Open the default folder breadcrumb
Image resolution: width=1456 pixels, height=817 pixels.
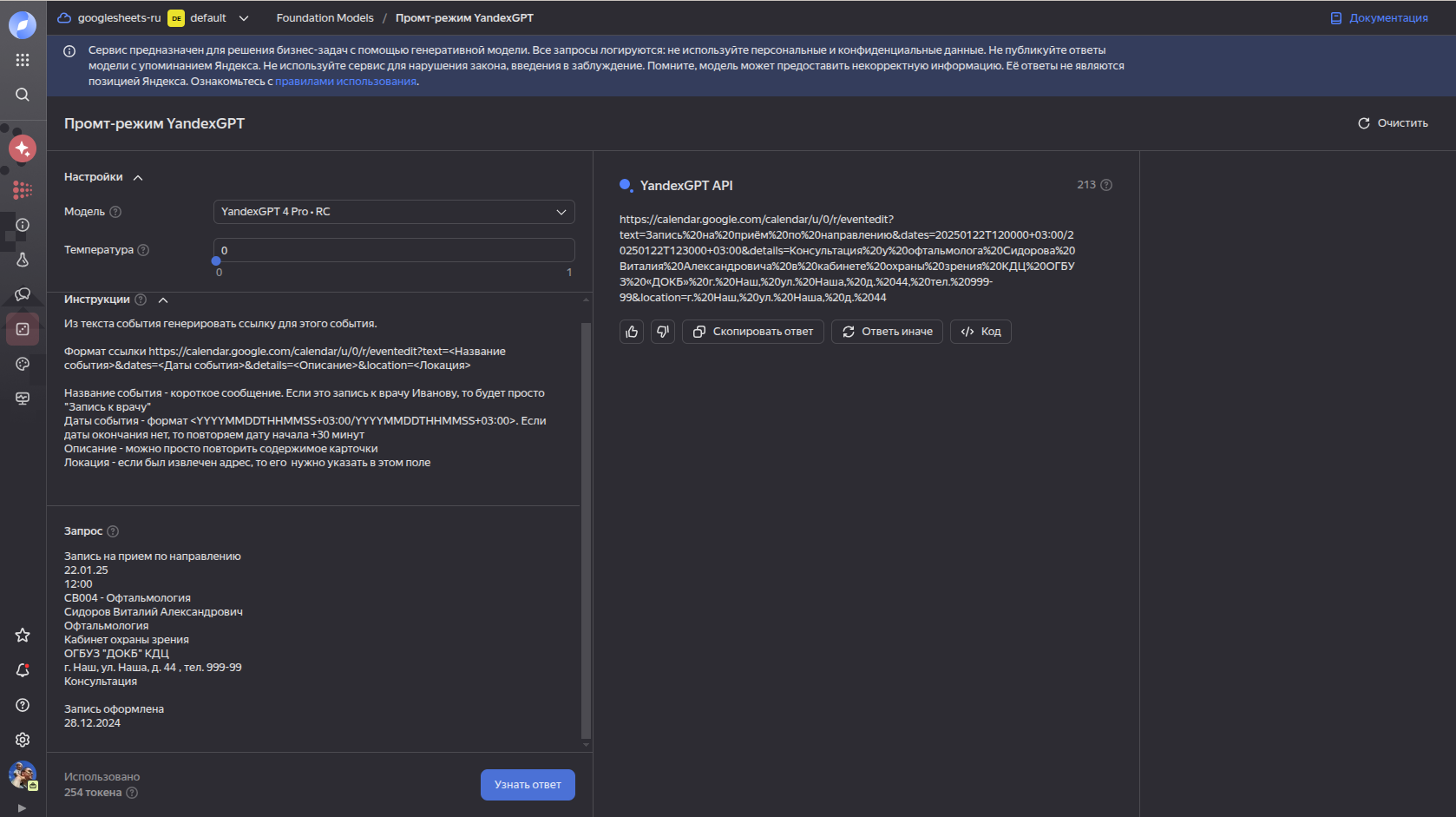point(199,18)
